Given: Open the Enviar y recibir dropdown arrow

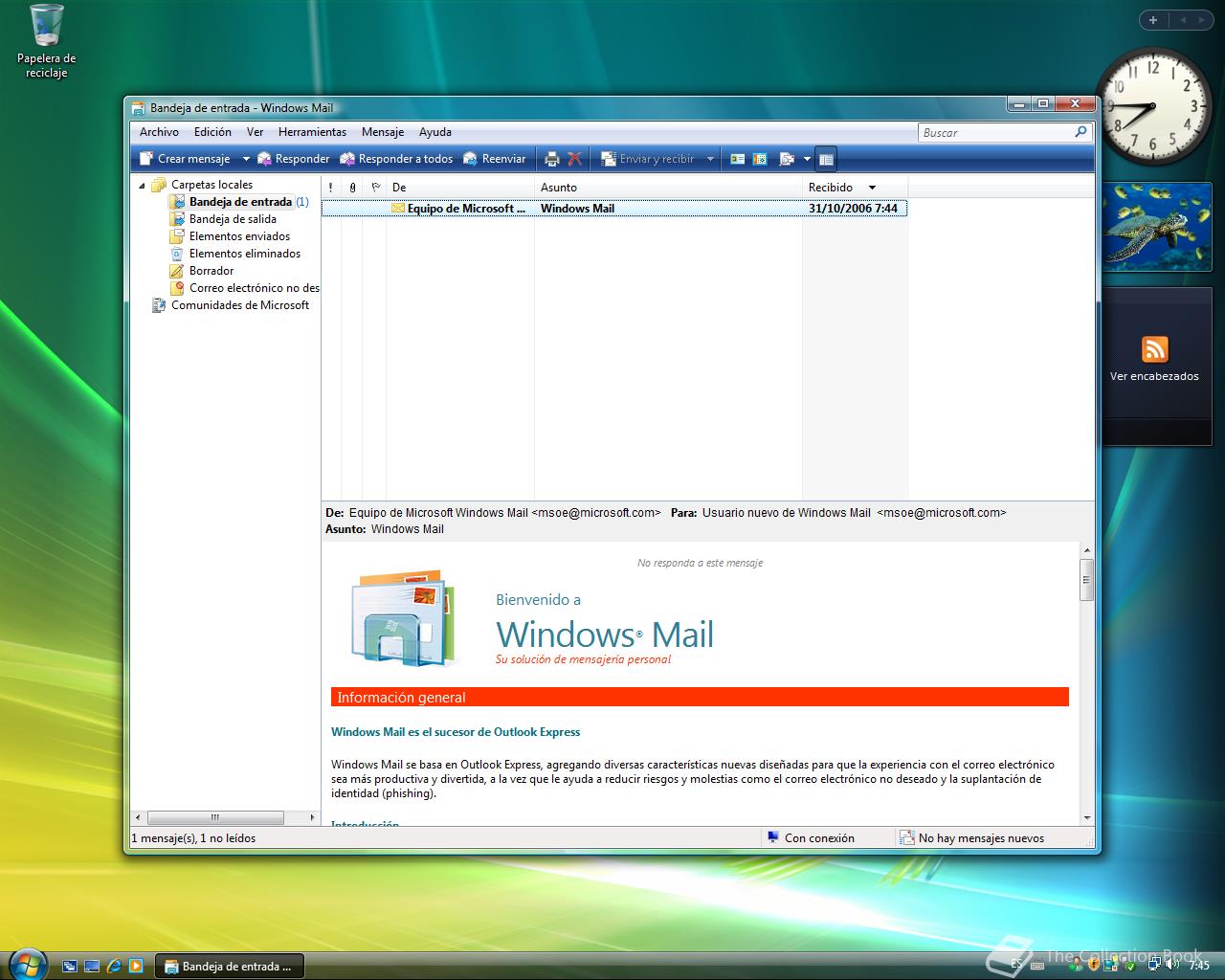Looking at the screenshot, I should tap(711, 158).
